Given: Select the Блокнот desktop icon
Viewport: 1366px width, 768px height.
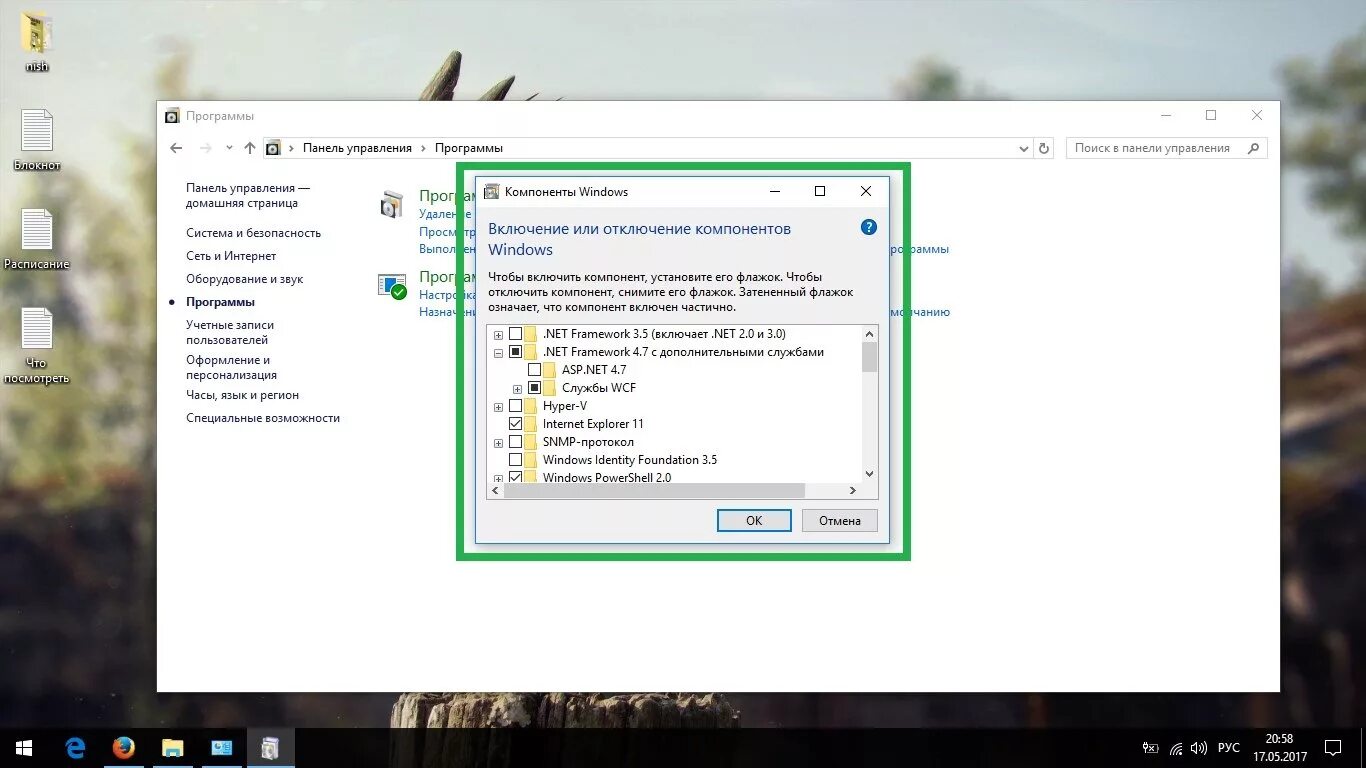Looking at the screenshot, I should (x=37, y=140).
